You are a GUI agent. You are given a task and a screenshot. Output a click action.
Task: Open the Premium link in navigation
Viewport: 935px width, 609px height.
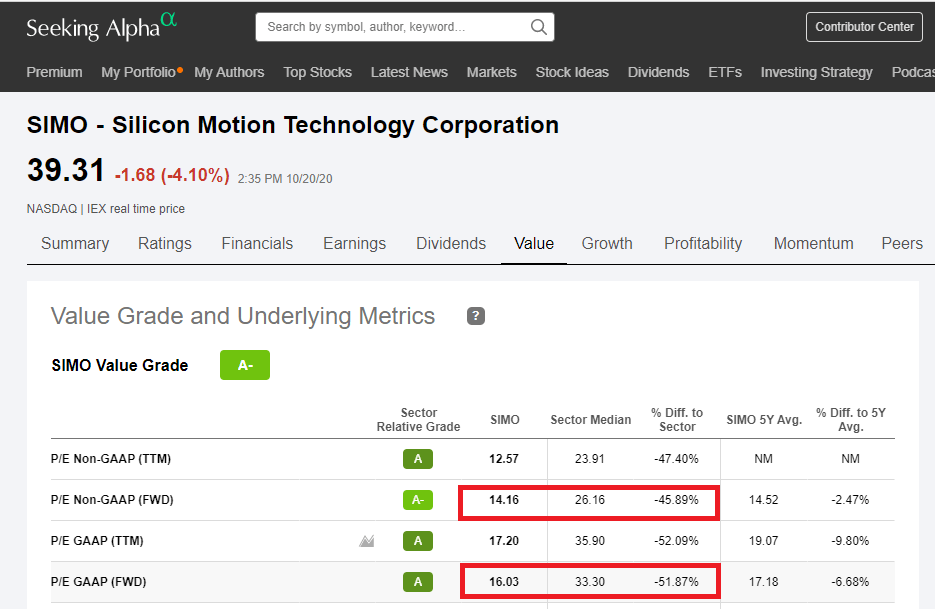coord(54,72)
